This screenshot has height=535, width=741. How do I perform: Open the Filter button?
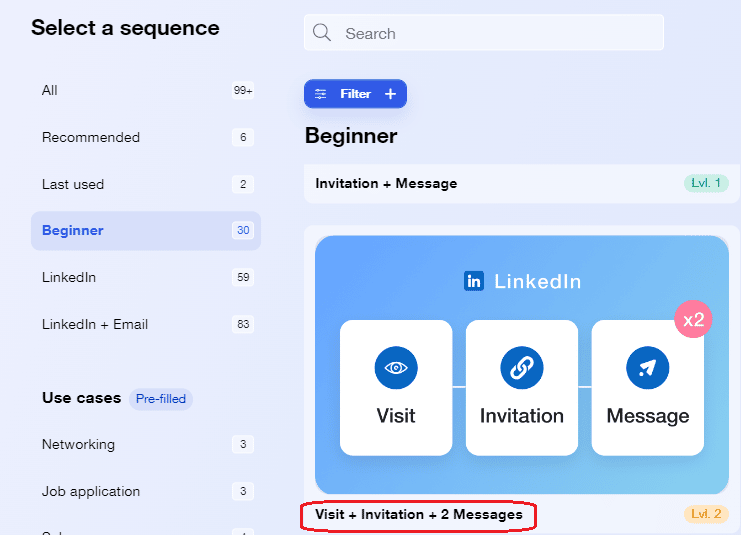(x=355, y=94)
